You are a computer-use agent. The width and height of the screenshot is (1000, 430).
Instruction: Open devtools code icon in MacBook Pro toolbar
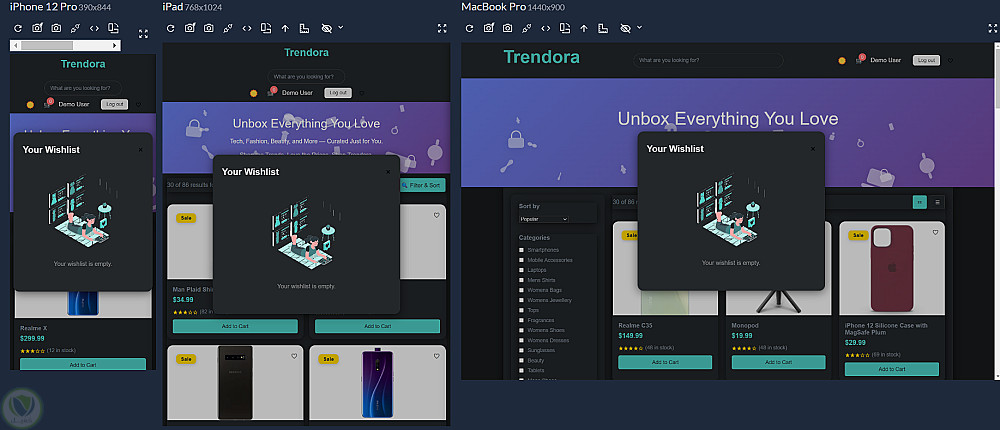coord(545,28)
